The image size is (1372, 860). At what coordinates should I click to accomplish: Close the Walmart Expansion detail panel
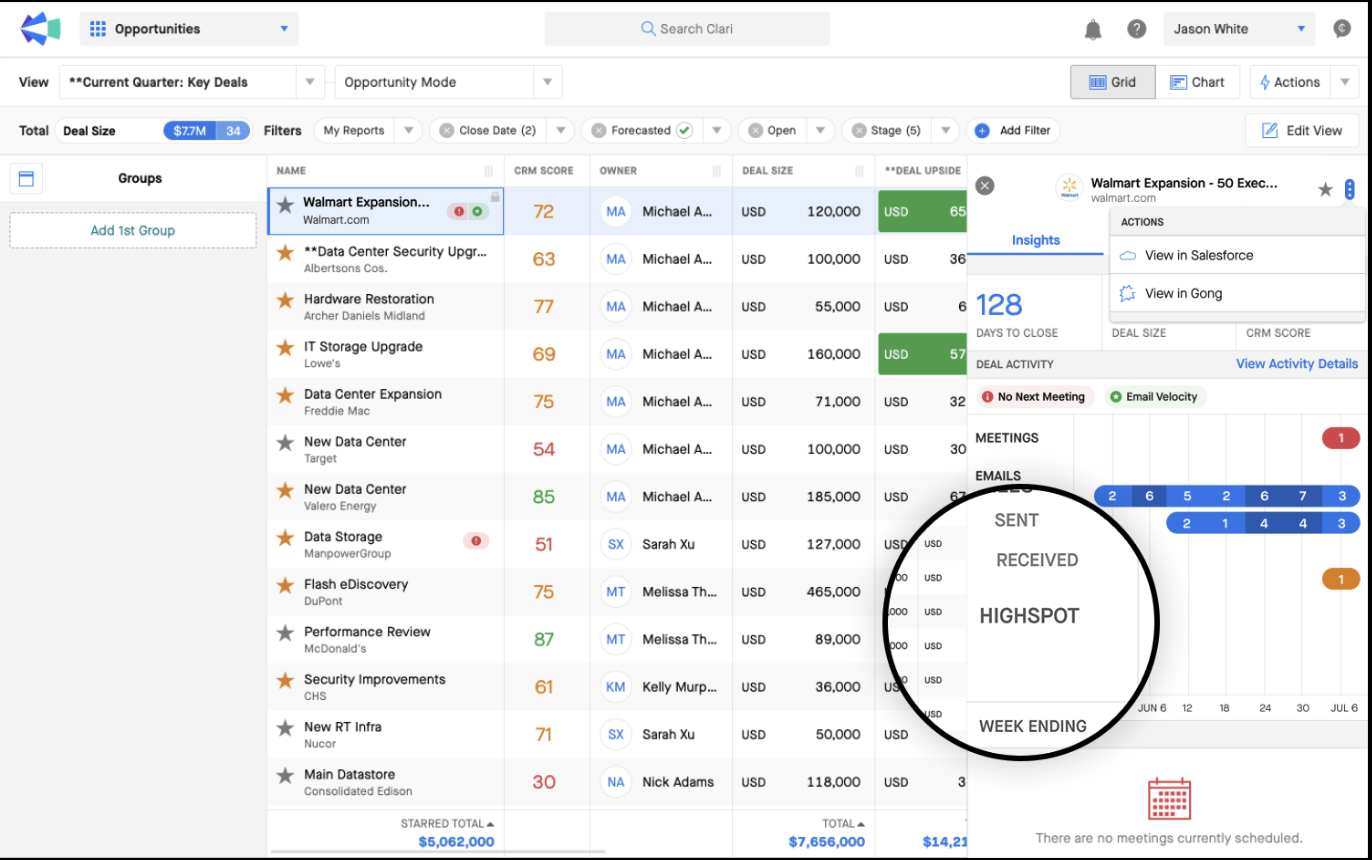tap(985, 185)
